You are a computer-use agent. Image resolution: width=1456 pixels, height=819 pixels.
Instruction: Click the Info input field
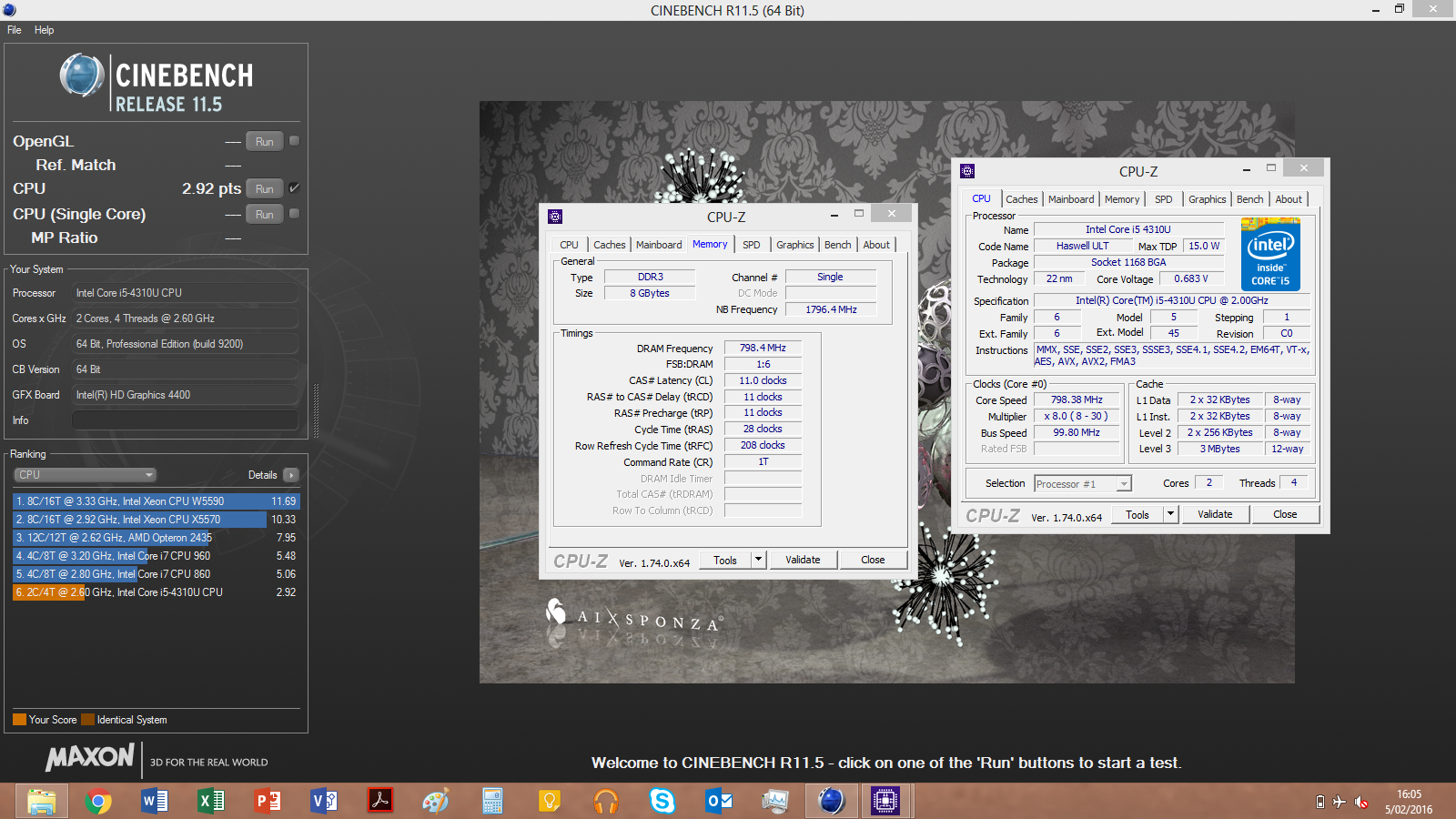[x=185, y=420]
